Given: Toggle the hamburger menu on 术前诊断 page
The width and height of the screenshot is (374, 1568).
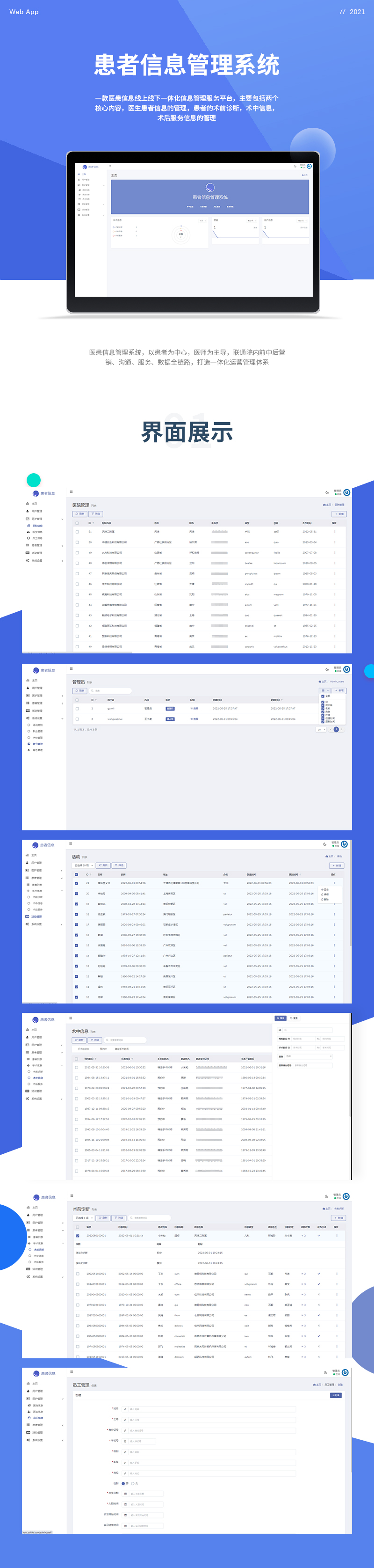Looking at the screenshot, I should [71, 1195].
